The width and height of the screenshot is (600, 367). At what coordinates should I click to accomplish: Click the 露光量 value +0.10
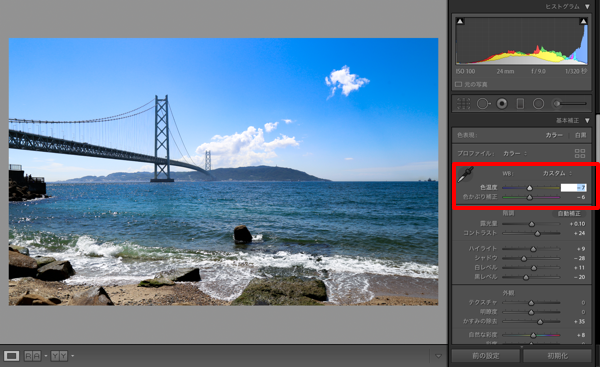click(x=577, y=224)
